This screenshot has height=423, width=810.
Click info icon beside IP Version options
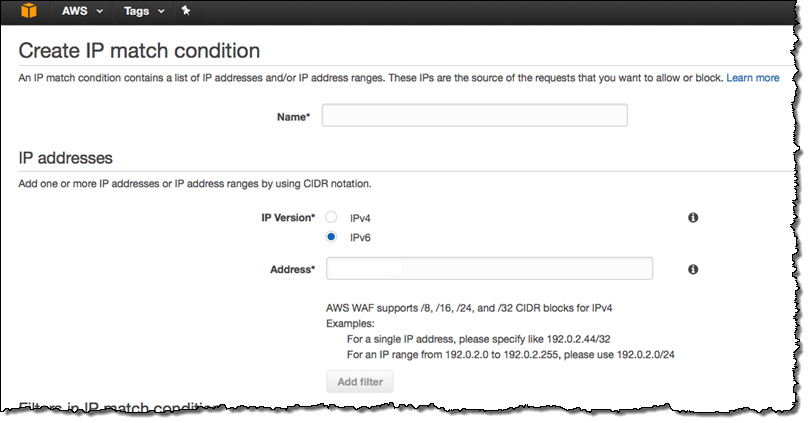click(x=693, y=217)
